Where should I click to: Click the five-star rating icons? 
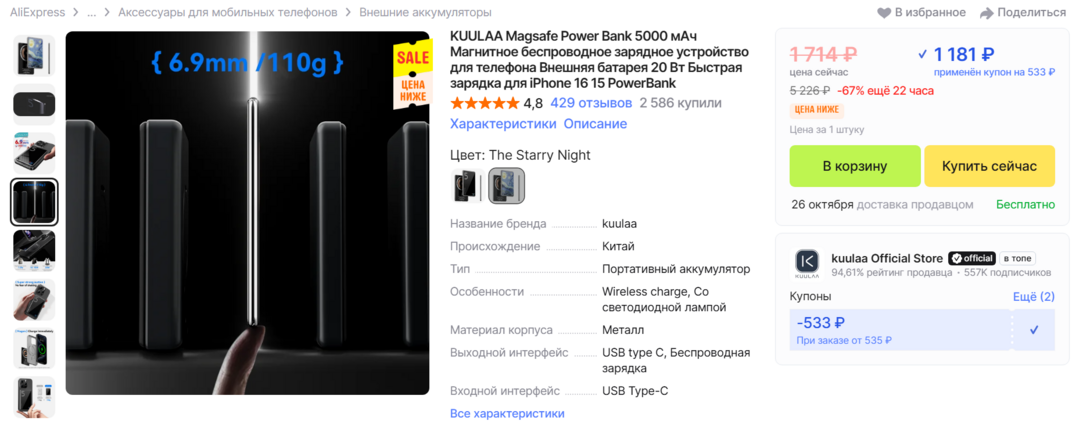pos(485,103)
